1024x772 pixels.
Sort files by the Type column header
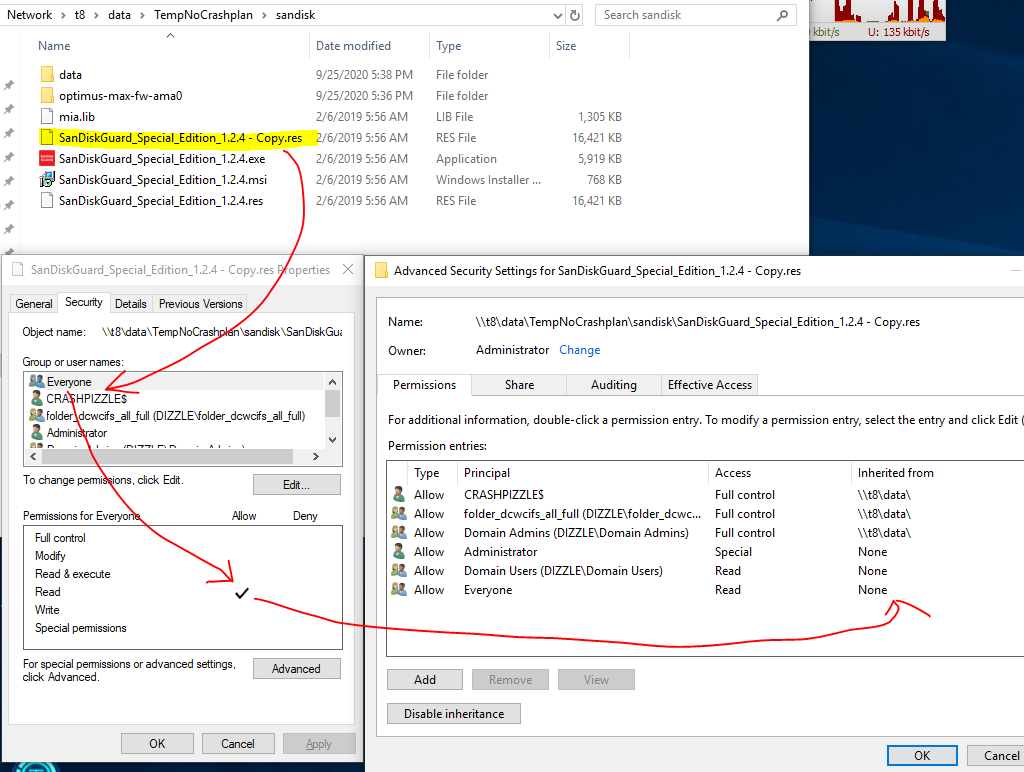pos(489,46)
